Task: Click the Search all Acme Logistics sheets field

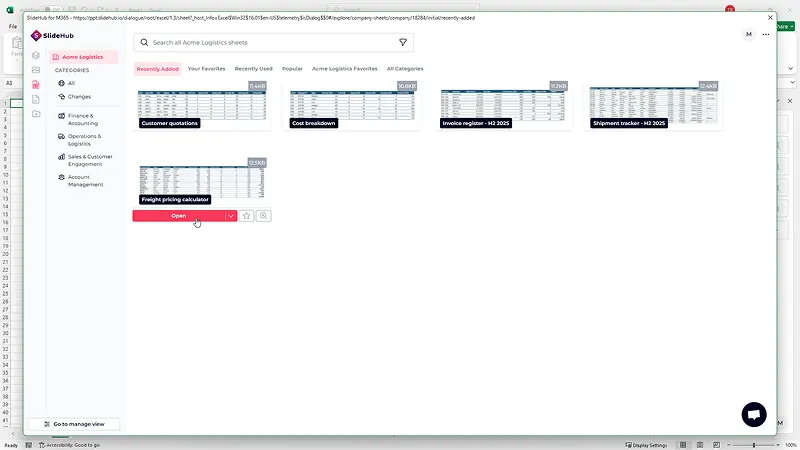Action: tap(273, 42)
